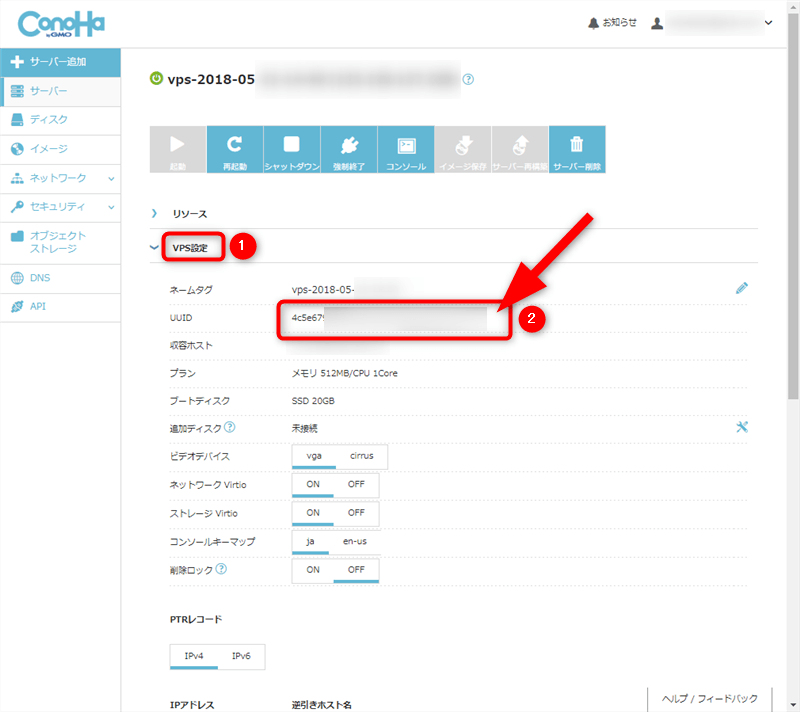Edit name tag with pencil icon

[x=741, y=288]
